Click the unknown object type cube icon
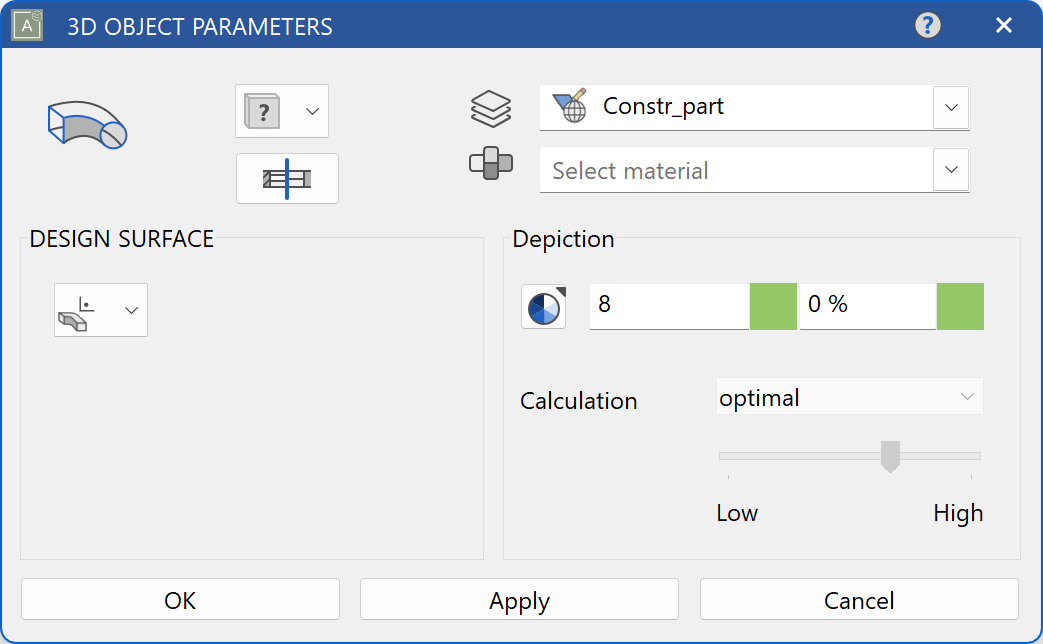Image resolution: width=1043 pixels, height=644 pixels. (263, 111)
